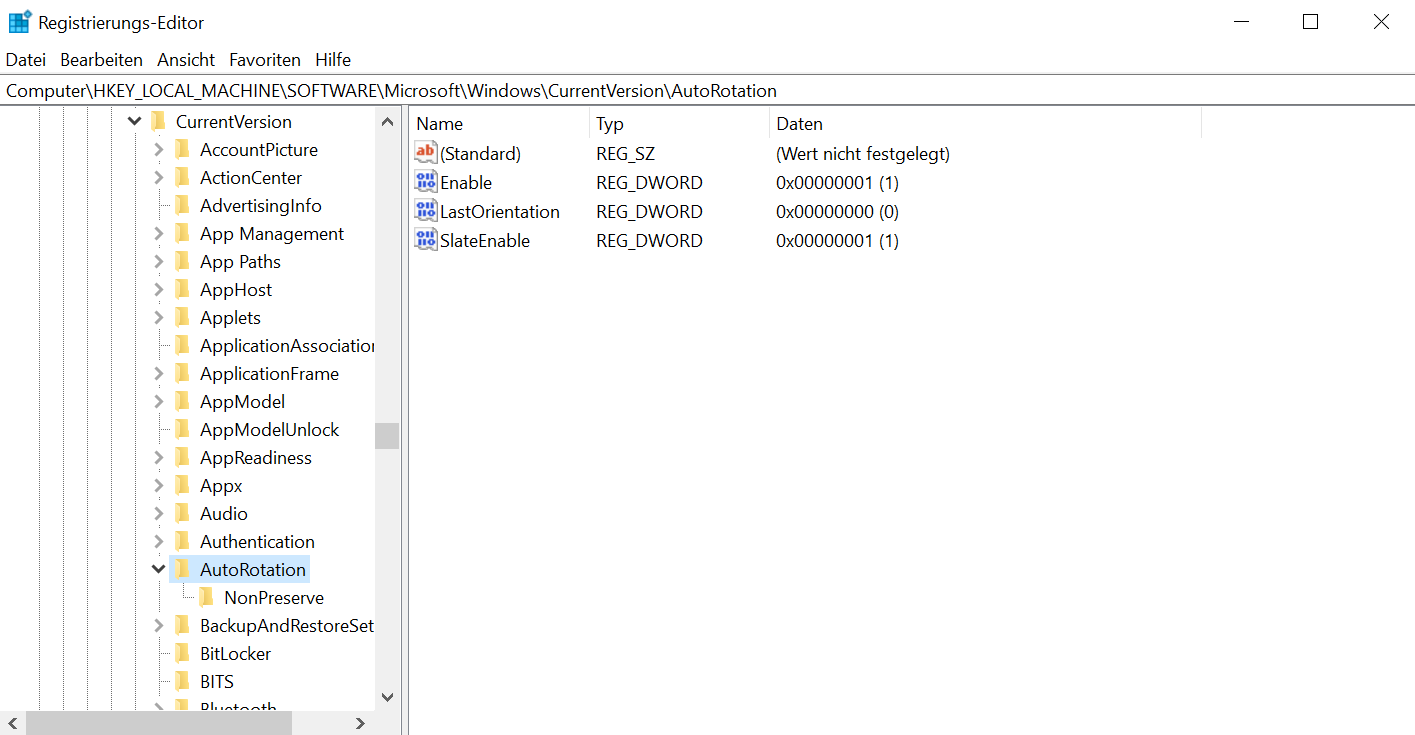Click the Audio folder icon

(x=182, y=513)
